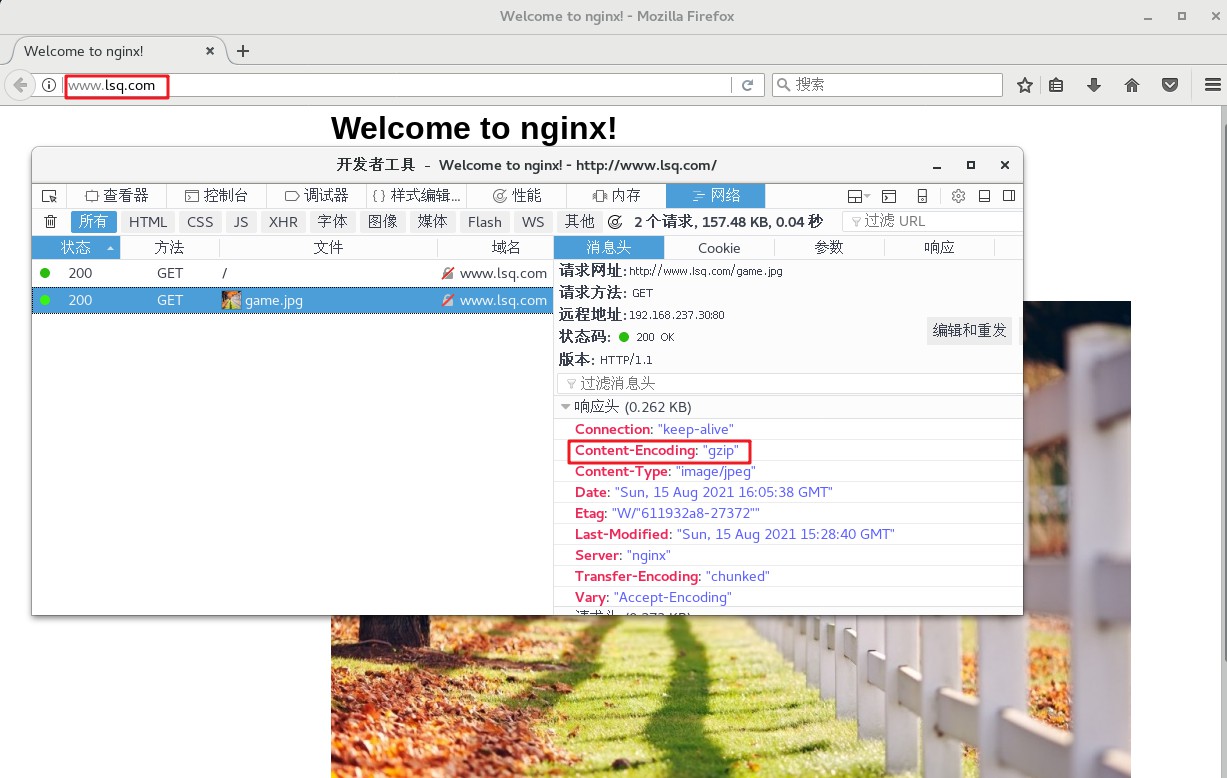The image size is (1227, 778).
Task: Select the 网络 network tab
Action: click(716, 196)
